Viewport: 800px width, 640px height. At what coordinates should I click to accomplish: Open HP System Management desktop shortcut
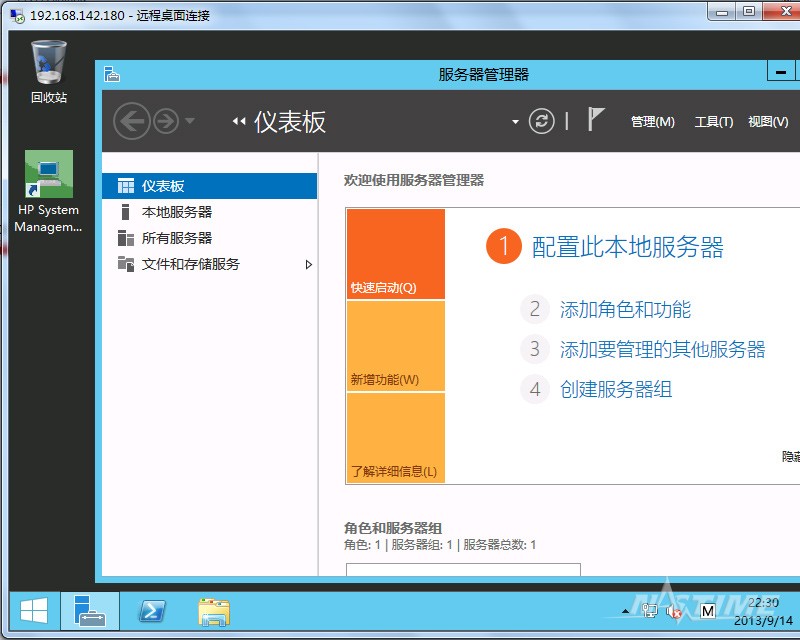(x=49, y=191)
